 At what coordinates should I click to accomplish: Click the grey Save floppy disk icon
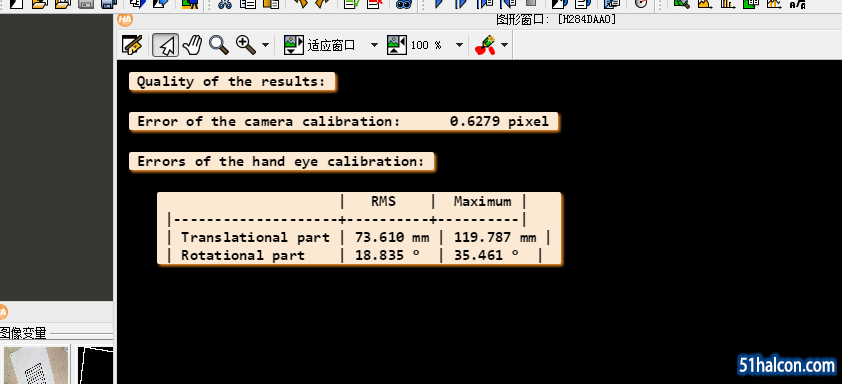click(x=86, y=4)
